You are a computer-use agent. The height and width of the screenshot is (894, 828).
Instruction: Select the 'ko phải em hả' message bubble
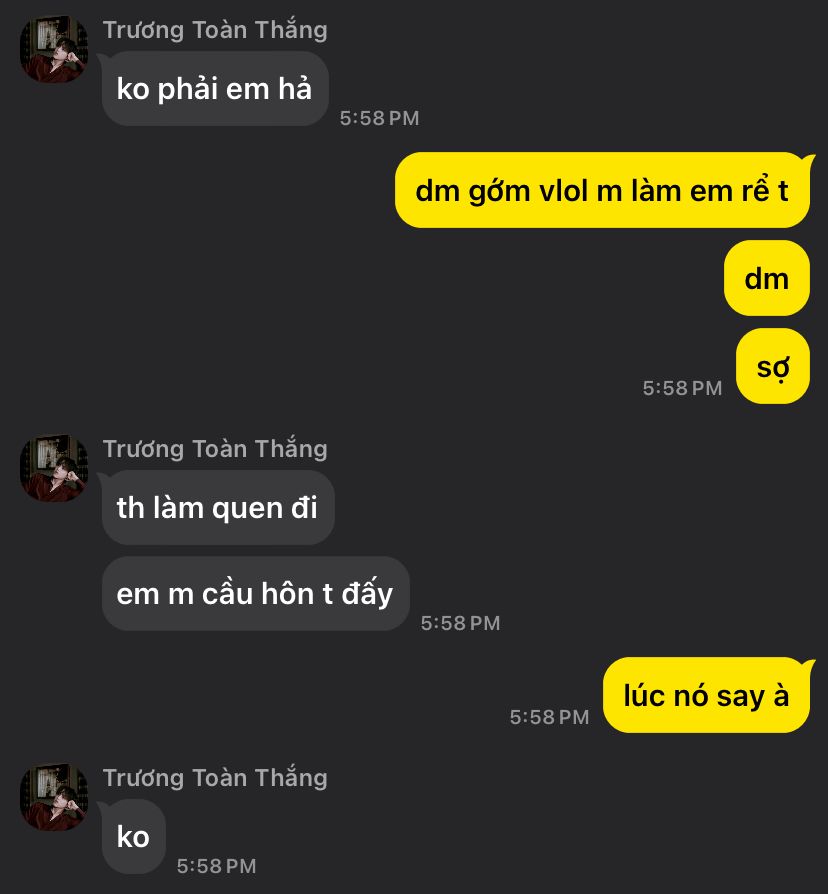[x=215, y=89]
